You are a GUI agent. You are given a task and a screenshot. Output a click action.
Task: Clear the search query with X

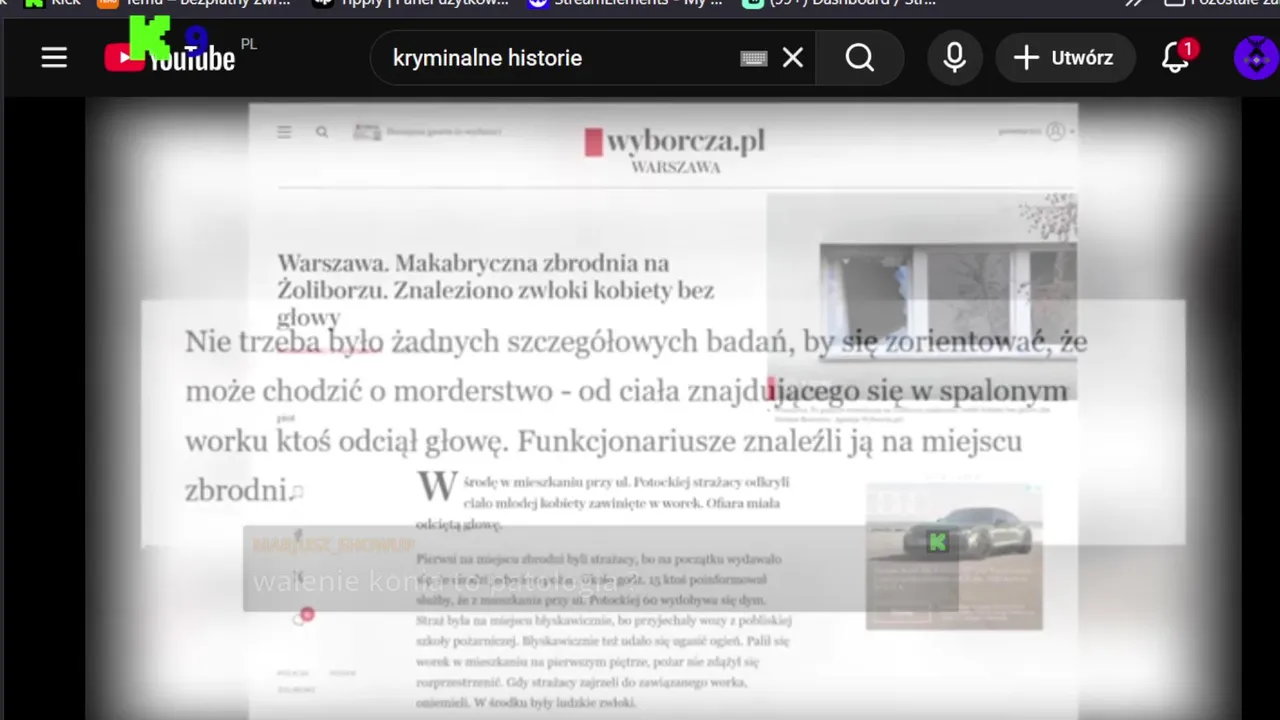point(793,58)
